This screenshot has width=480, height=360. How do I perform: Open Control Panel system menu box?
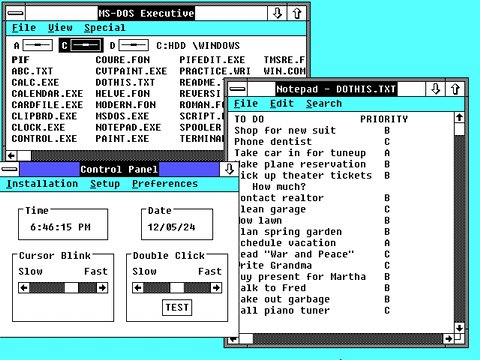coord(9,169)
